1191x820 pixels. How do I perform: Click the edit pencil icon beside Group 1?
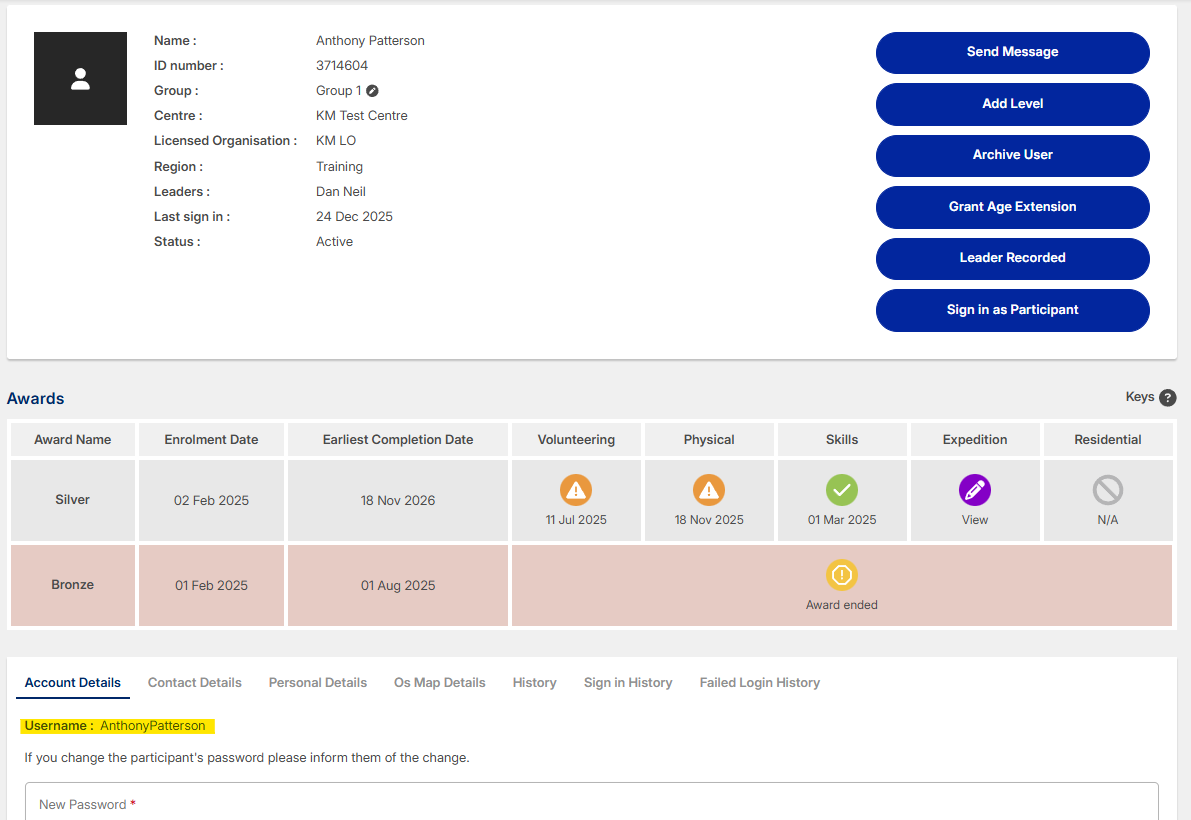[x=372, y=91]
